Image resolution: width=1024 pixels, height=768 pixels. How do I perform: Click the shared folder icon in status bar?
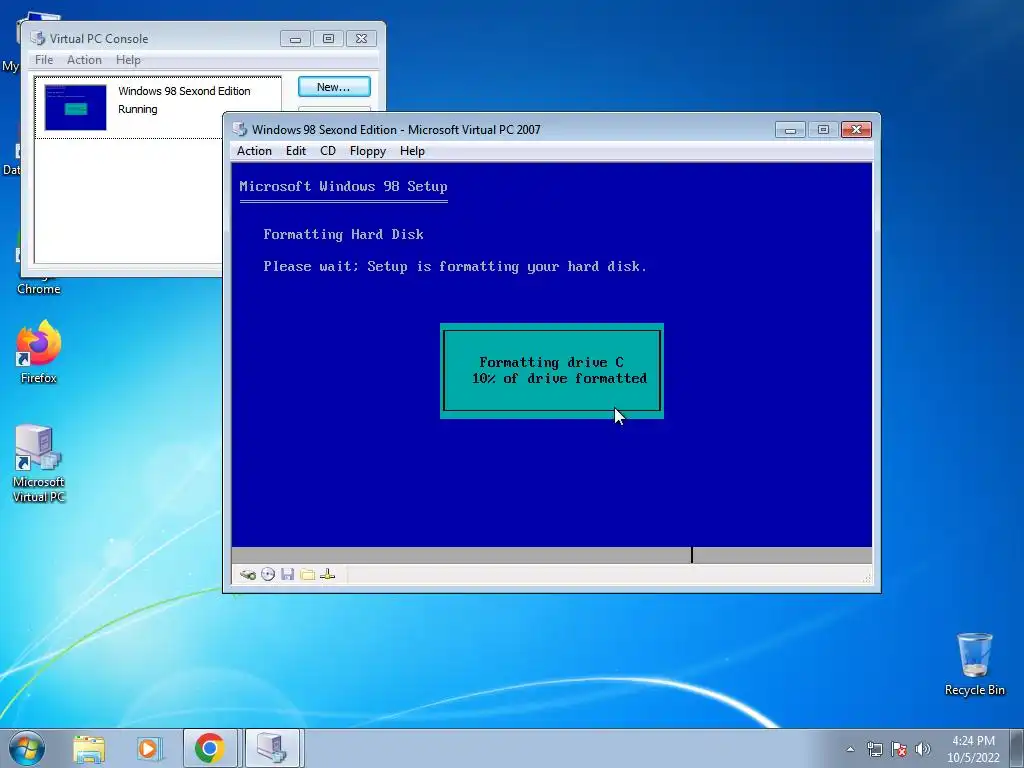tap(308, 574)
